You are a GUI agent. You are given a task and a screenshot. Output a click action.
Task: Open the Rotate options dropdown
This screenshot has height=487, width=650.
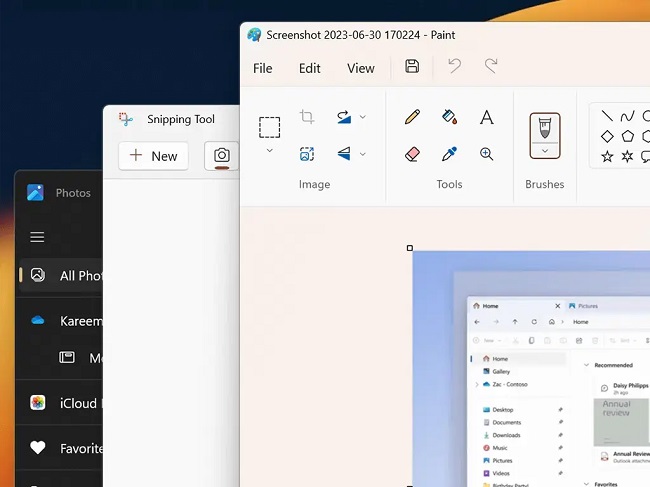pos(362,117)
